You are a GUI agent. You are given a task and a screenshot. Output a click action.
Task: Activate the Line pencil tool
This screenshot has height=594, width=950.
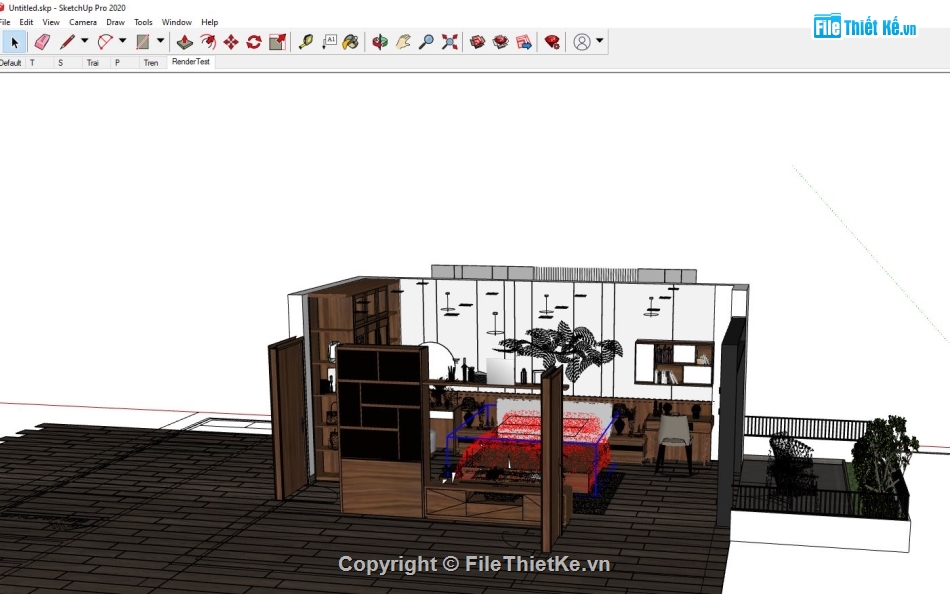pyautogui.click(x=67, y=42)
